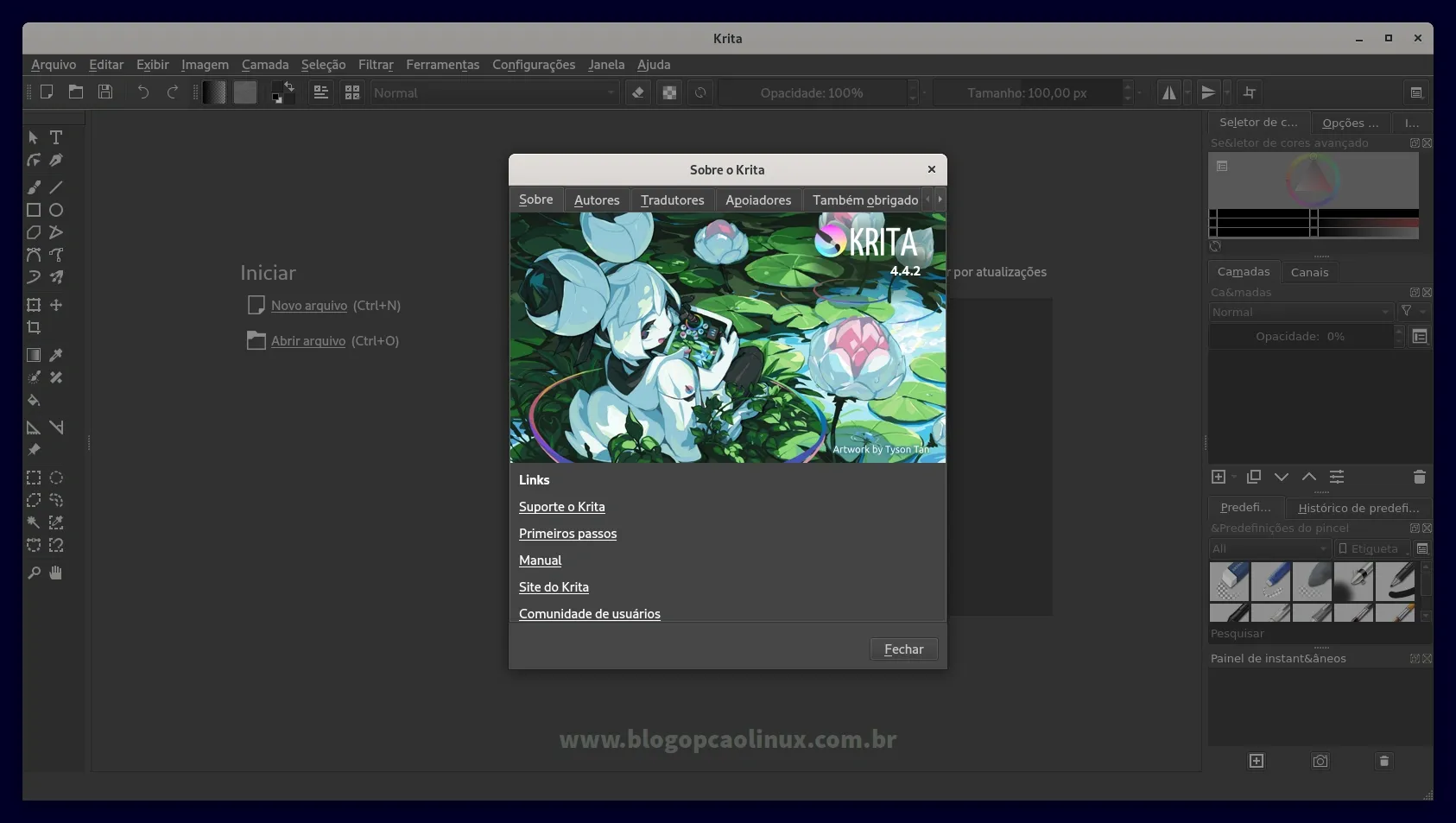Select the Elliptical Selection tool
The image size is (1456, 823).
click(56, 478)
